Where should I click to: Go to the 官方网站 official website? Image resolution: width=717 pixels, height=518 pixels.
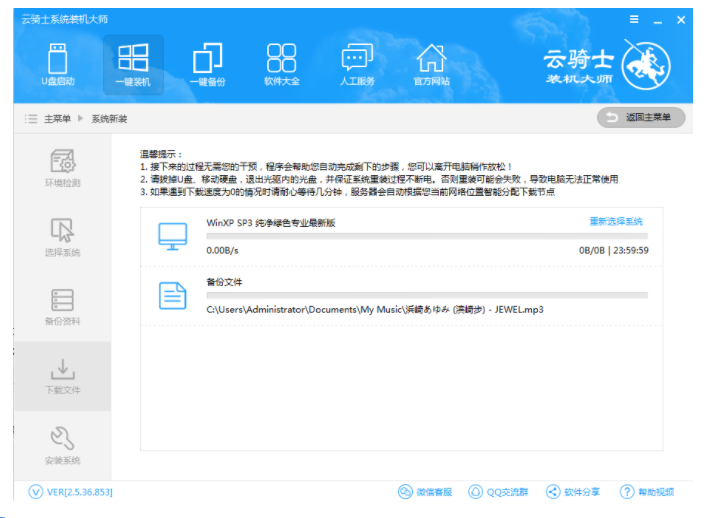pos(431,64)
